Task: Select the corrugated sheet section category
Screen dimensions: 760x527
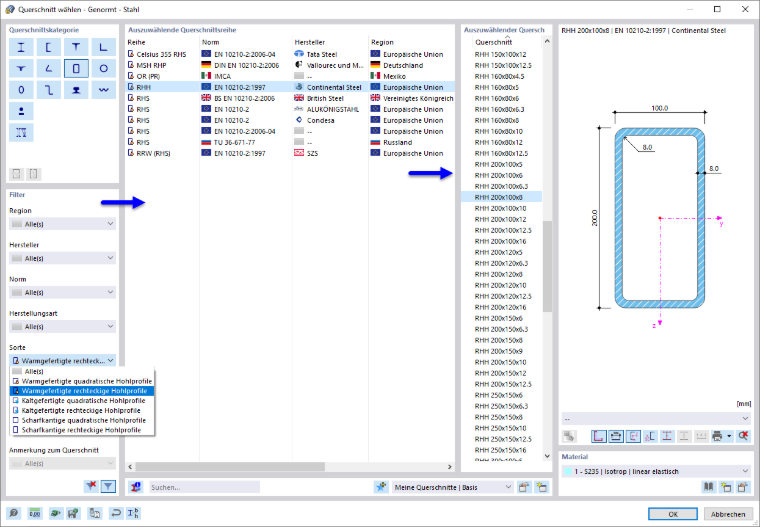Action: 104,90
